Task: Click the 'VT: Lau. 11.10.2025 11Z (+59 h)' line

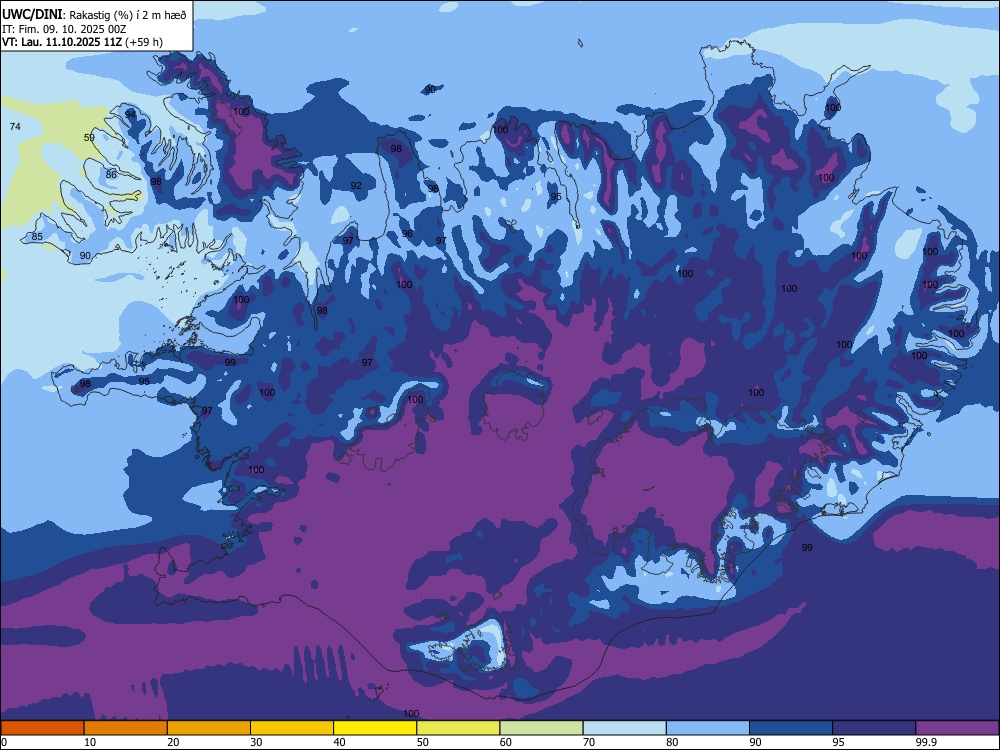Action: click(82, 42)
